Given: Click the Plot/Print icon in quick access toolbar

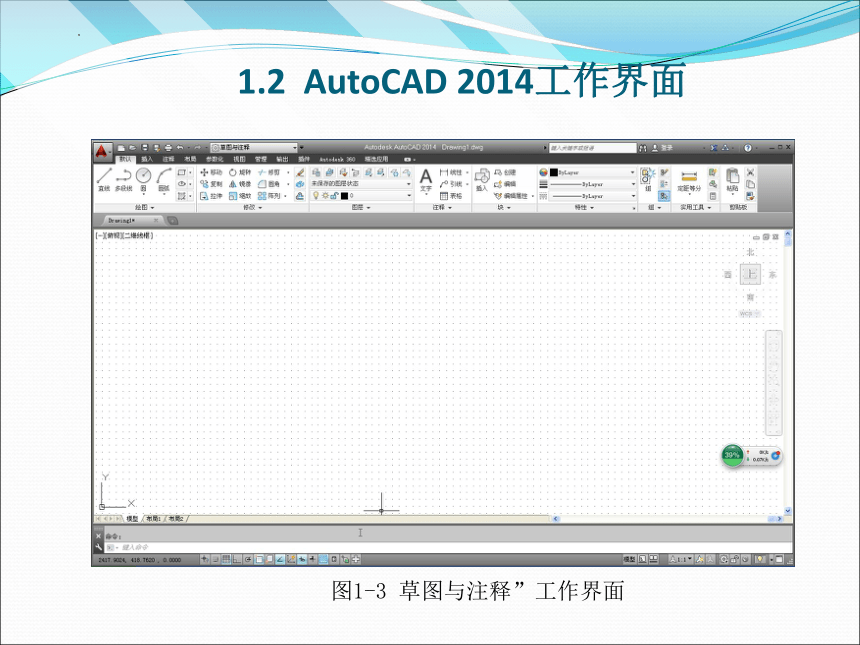Looking at the screenshot, I should [x=168, y=148].
